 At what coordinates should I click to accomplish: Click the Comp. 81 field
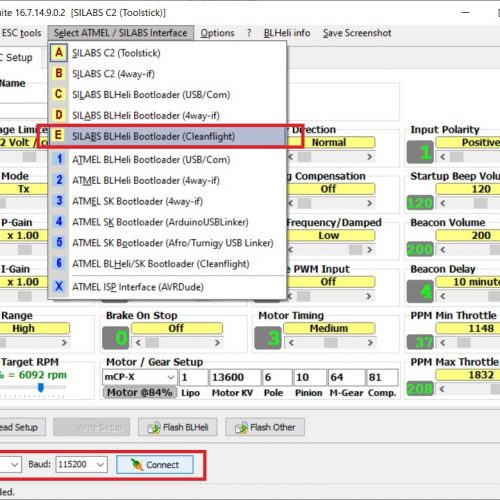point(382,377)
